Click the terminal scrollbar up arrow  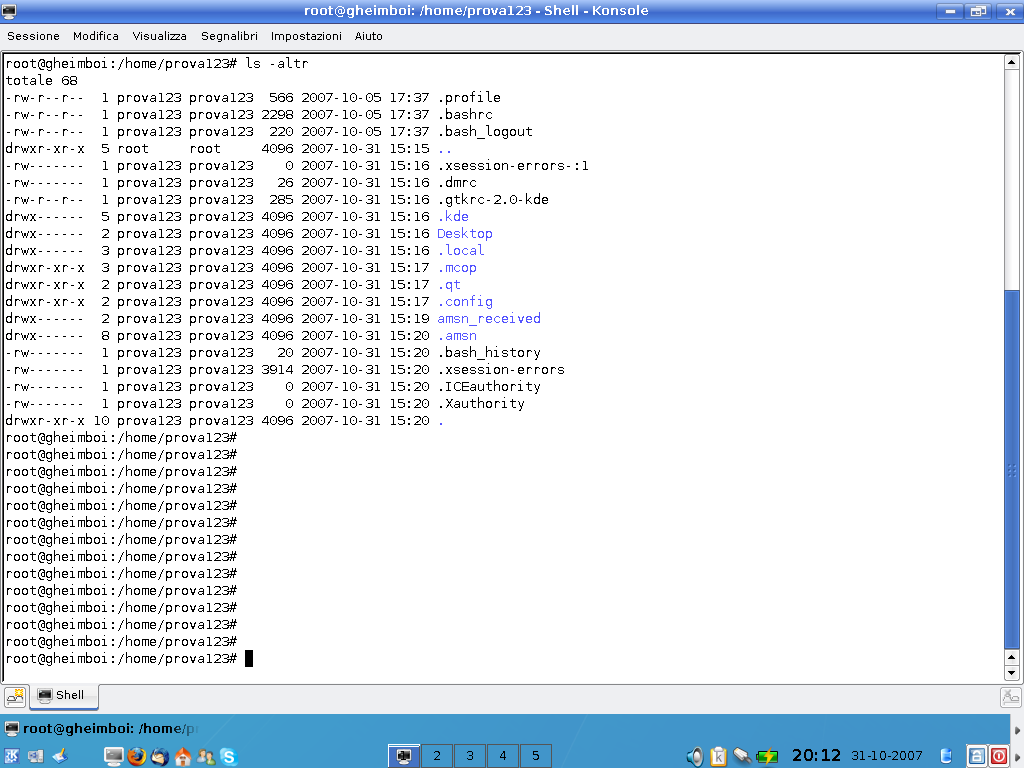pos(1011,63)
